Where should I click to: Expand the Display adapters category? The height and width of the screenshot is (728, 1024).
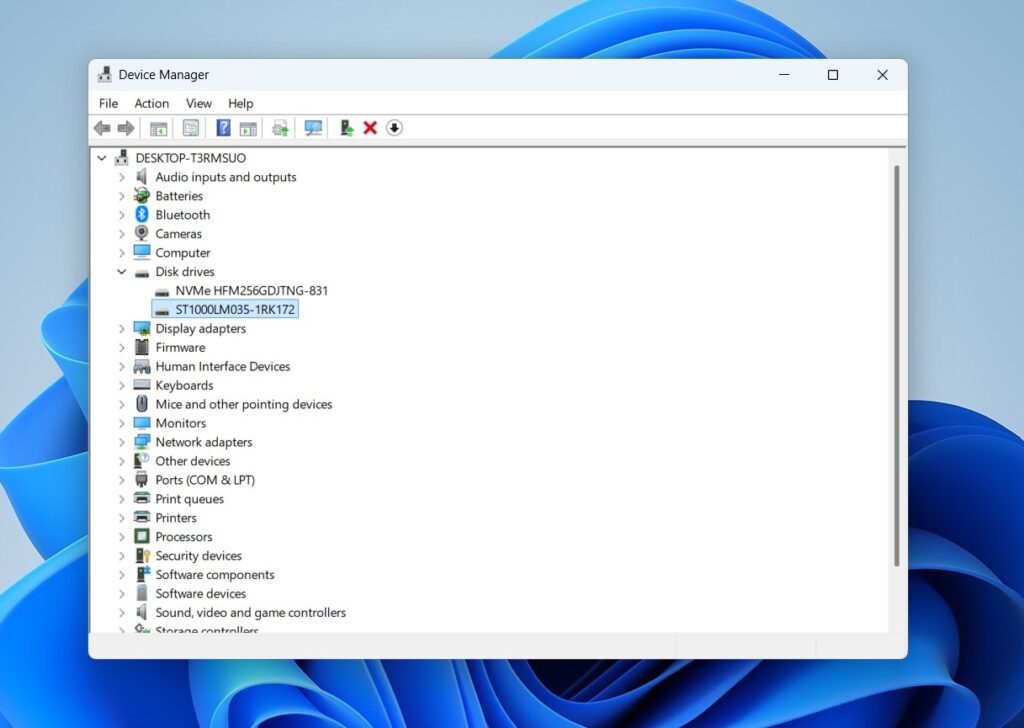click(x=122, y=328)
